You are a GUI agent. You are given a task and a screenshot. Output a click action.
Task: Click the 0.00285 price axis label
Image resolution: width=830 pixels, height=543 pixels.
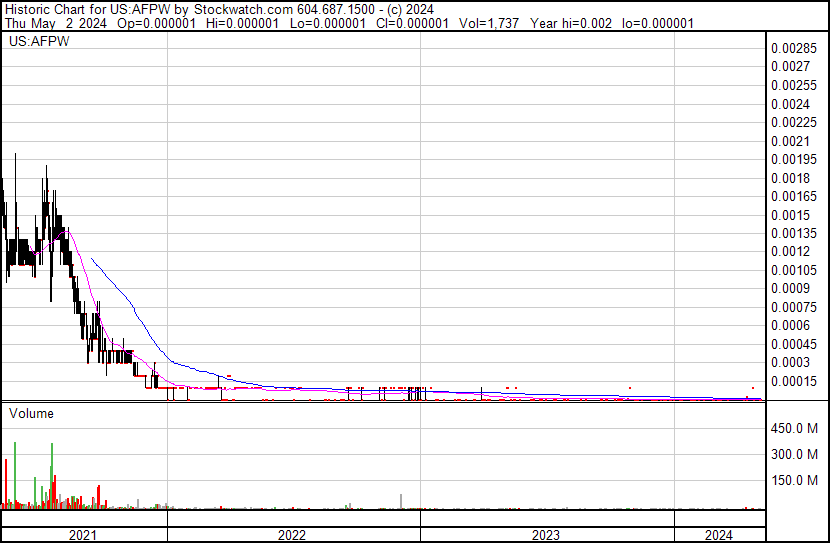coord(794,48)
